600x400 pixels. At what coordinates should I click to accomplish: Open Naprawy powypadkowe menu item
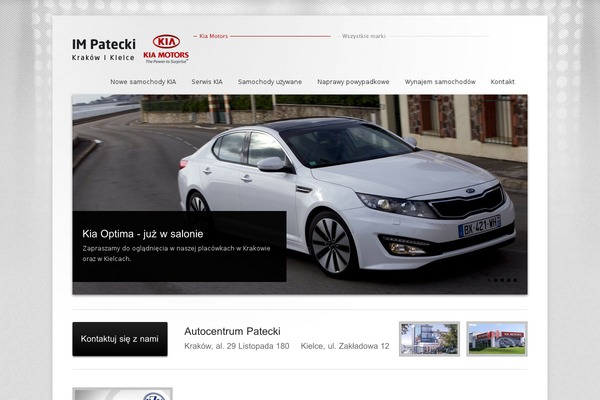click(353, 81)
